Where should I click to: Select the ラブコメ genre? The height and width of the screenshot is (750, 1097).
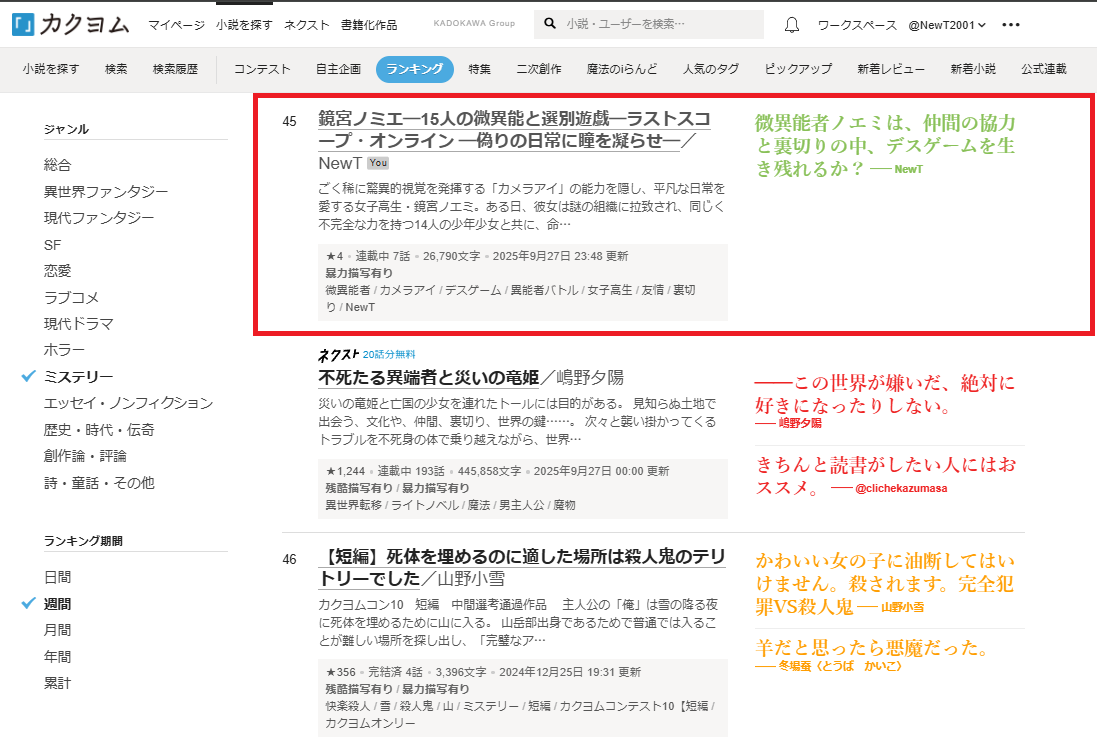pos(71,297)
